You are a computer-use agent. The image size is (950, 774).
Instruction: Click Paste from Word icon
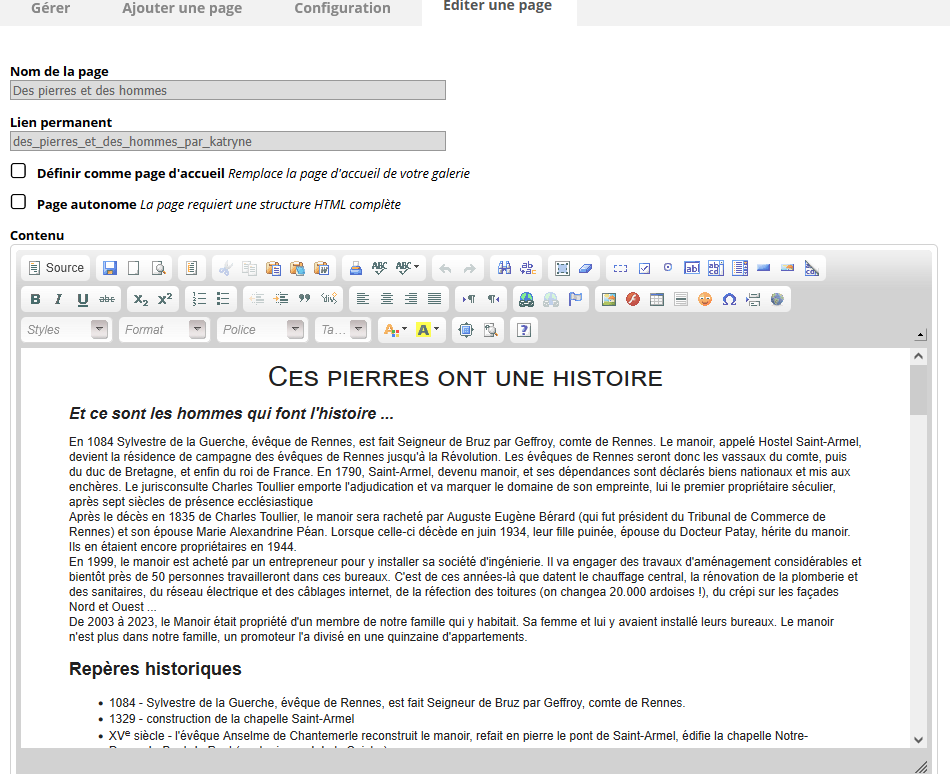point(322,268)
